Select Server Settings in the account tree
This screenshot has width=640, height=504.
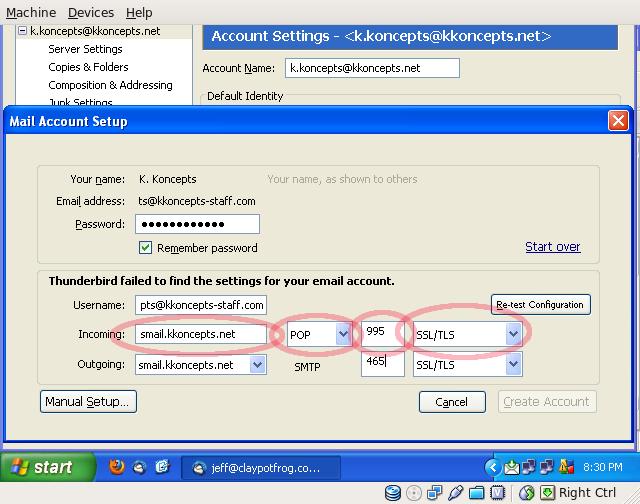(x=85, y=49)
